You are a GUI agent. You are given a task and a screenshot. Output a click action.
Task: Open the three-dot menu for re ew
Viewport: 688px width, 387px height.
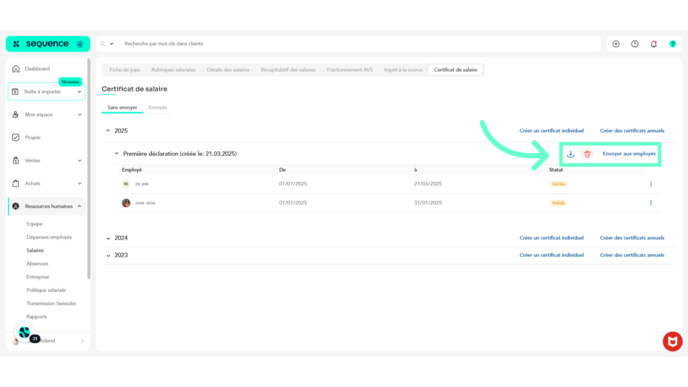click(x=651, y=184)
